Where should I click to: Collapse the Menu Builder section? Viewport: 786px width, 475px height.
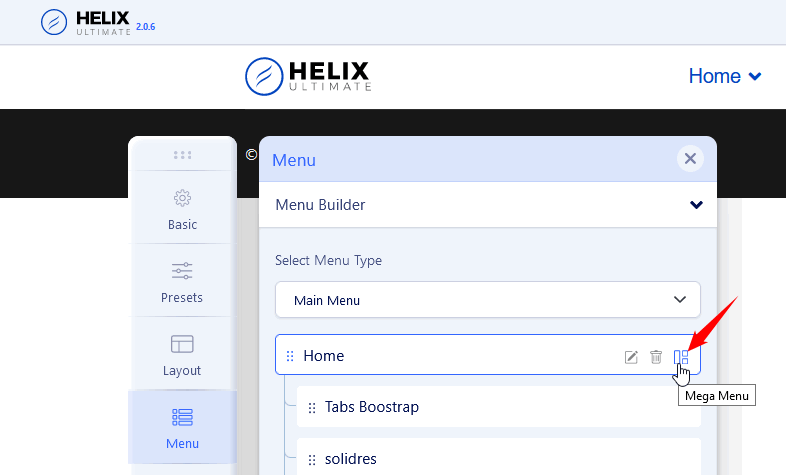click(696, 205)
